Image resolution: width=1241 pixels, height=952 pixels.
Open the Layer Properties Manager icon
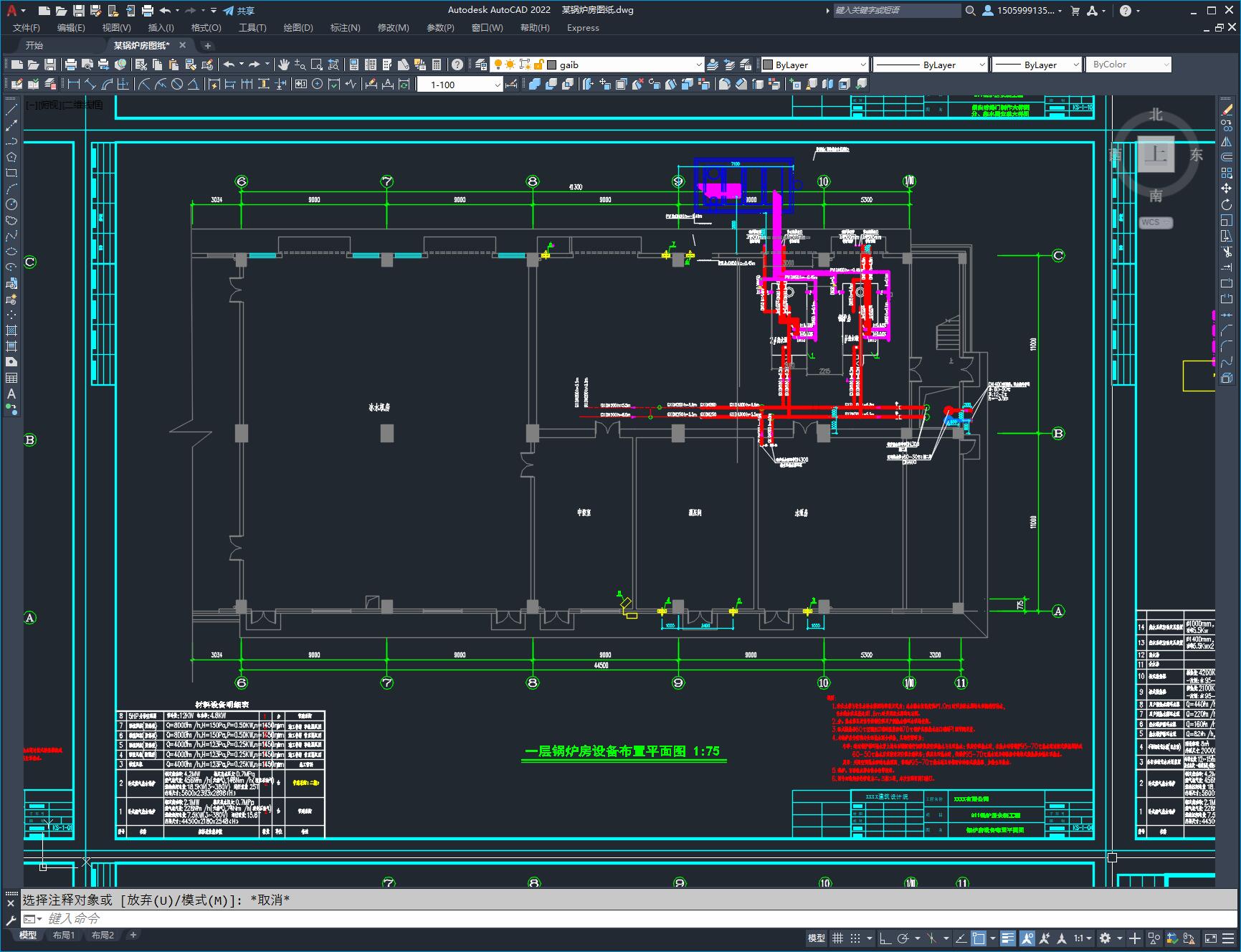coord(480,65)
